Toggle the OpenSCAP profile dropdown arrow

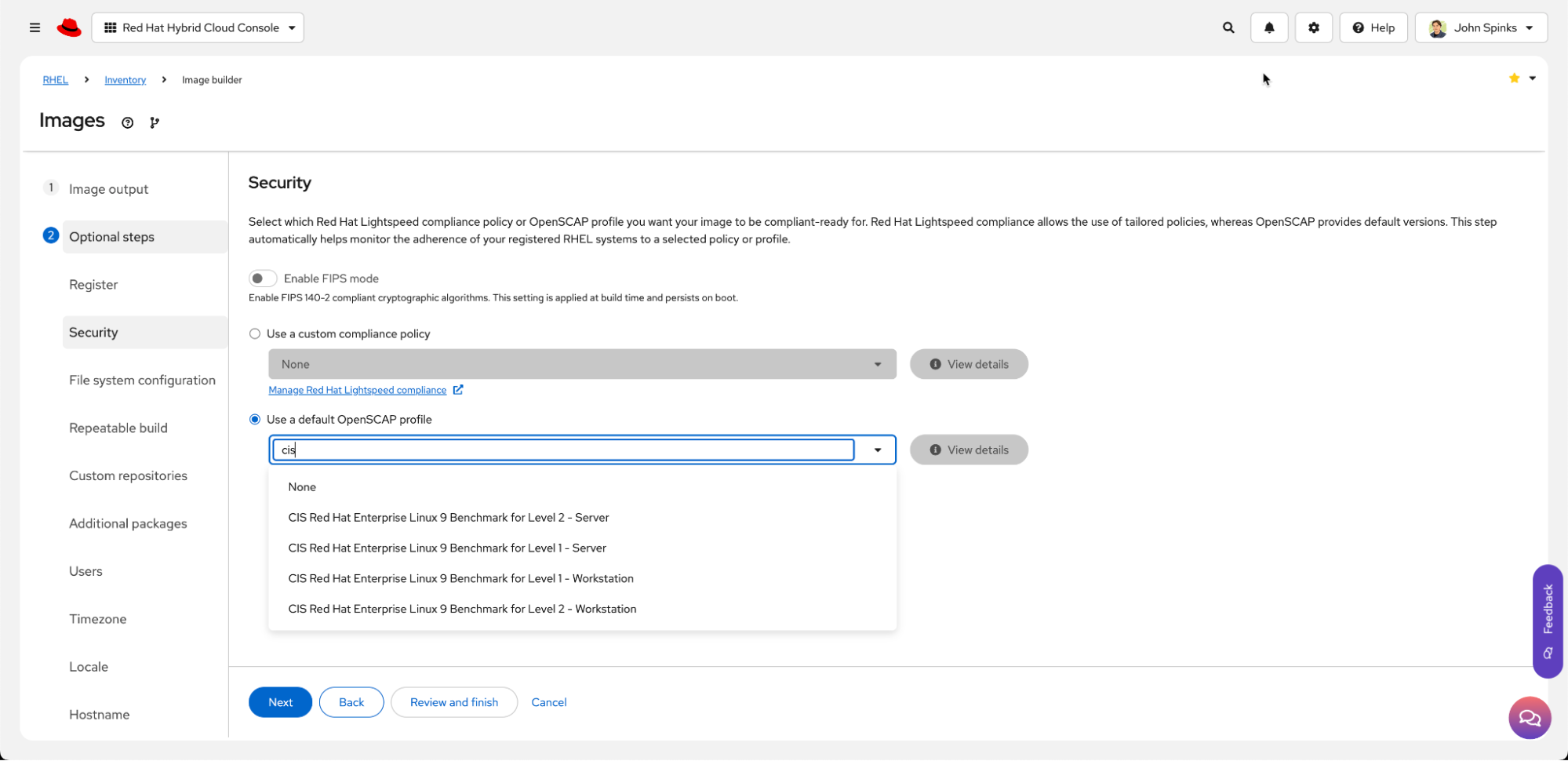tap(878, 450)
